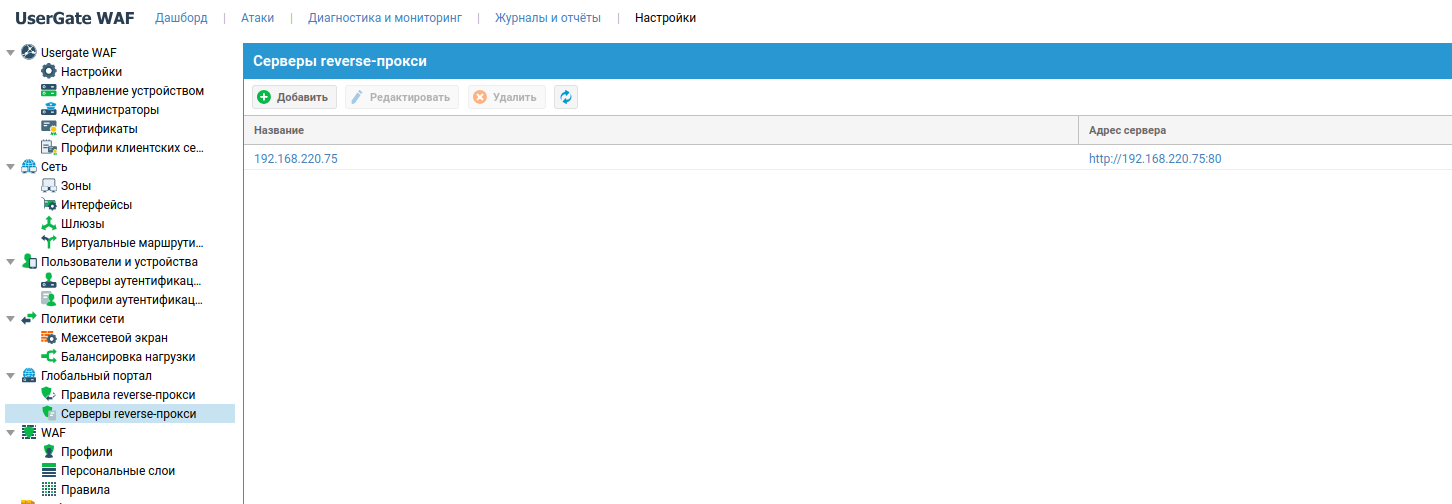Click the Пользователи и устройства group icon
This screenshot has height=504, width=1452.
pos(28,262)
